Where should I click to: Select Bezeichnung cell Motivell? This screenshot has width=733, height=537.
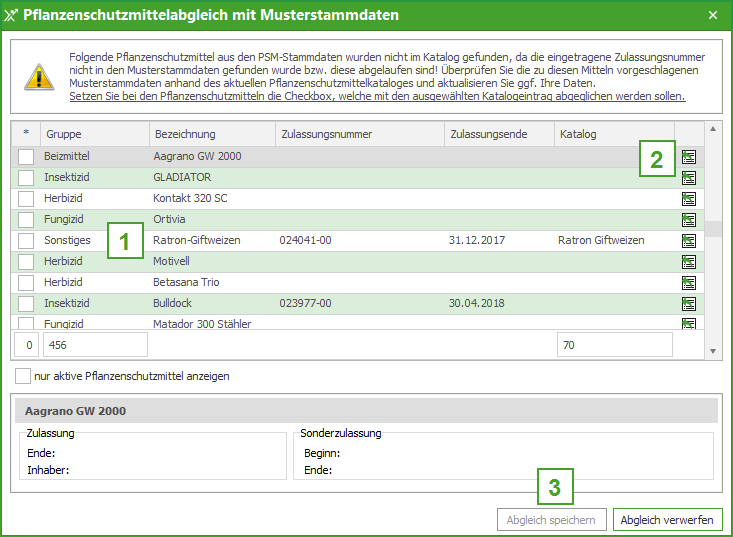coord(171,261)
